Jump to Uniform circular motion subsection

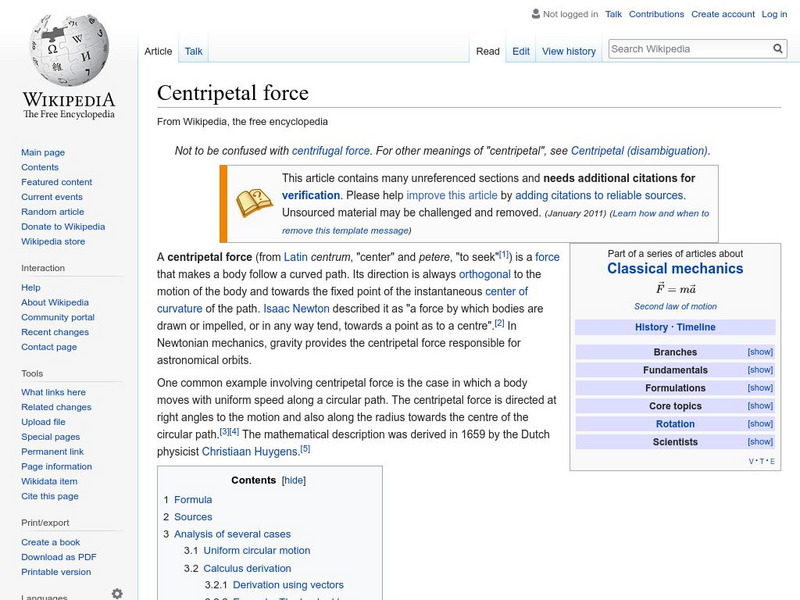tap(257, 551)
